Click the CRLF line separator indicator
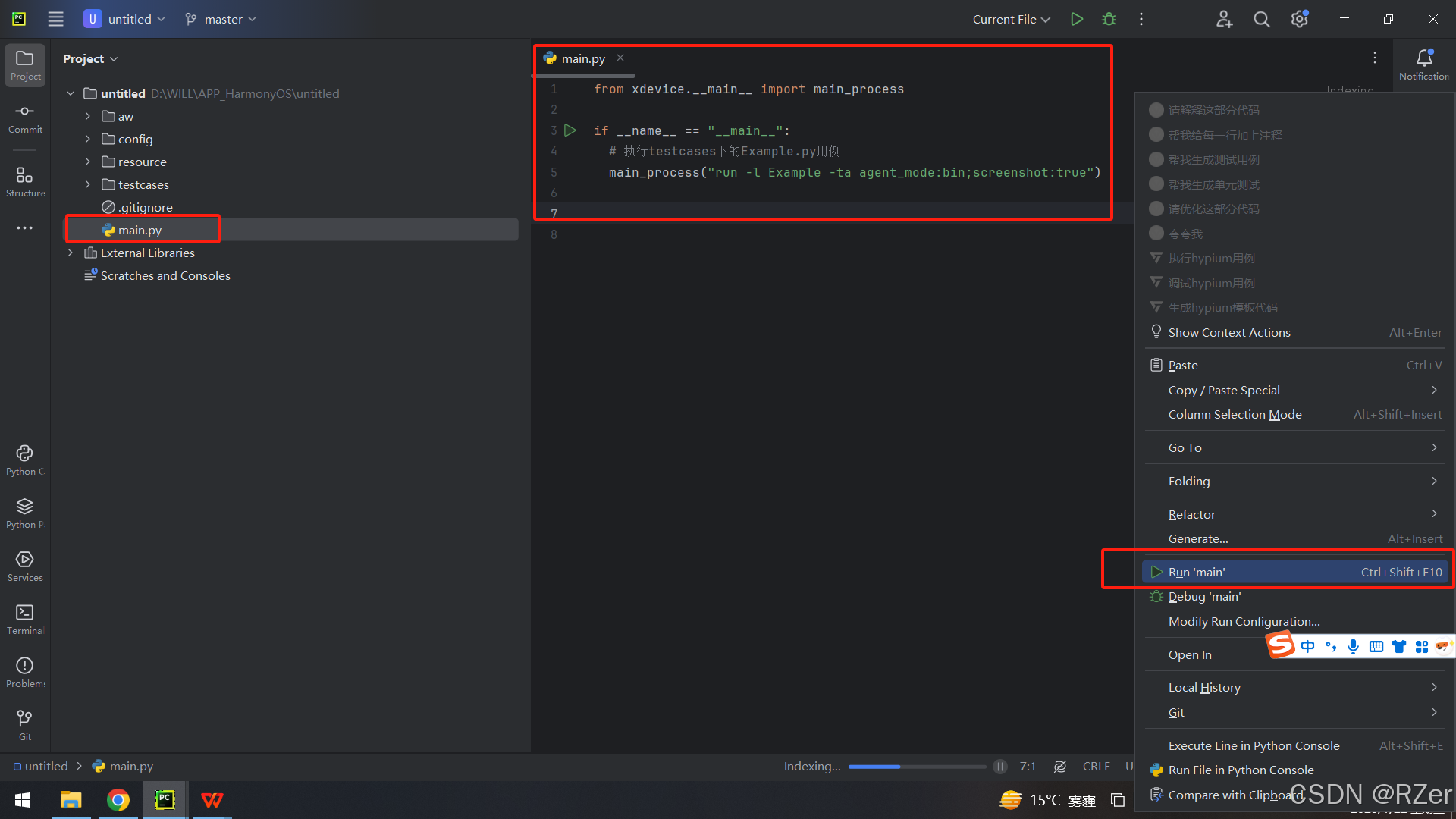Viewport: 1456px width, 819px height. point(1096,766)
